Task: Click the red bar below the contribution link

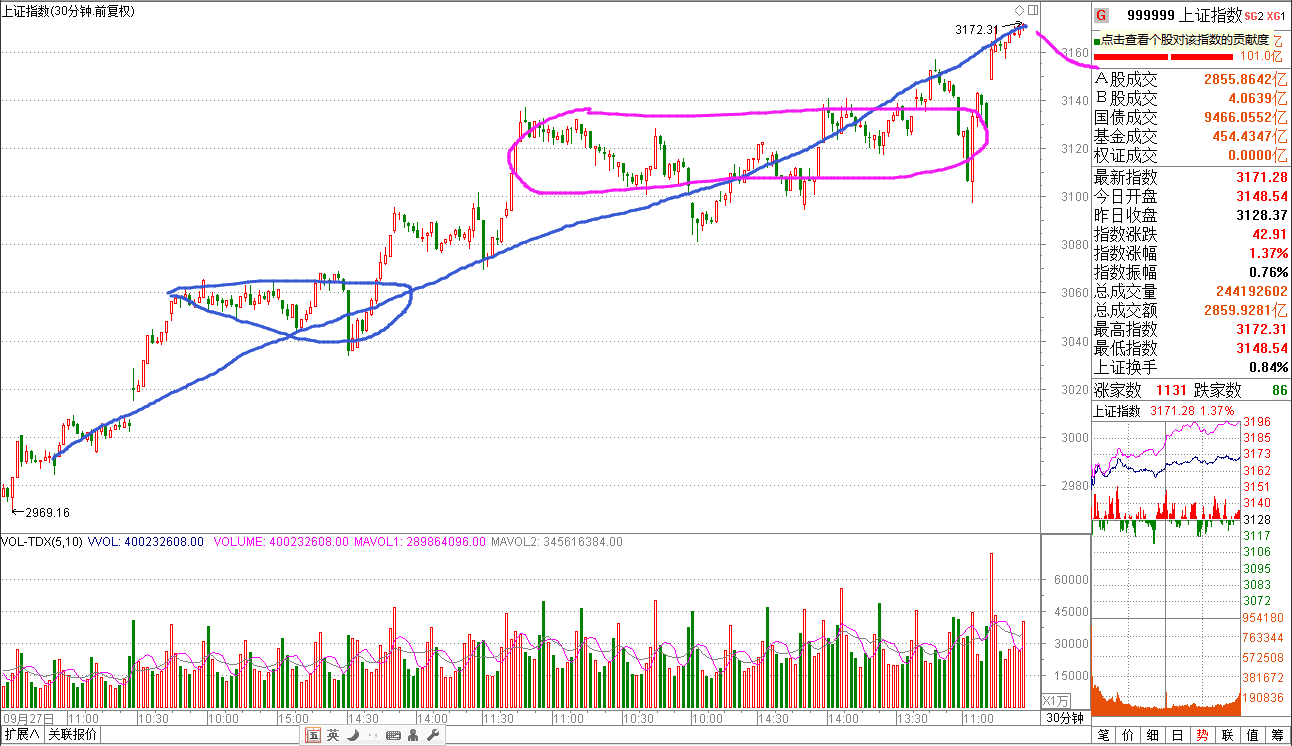Action: pos(1130,56)
